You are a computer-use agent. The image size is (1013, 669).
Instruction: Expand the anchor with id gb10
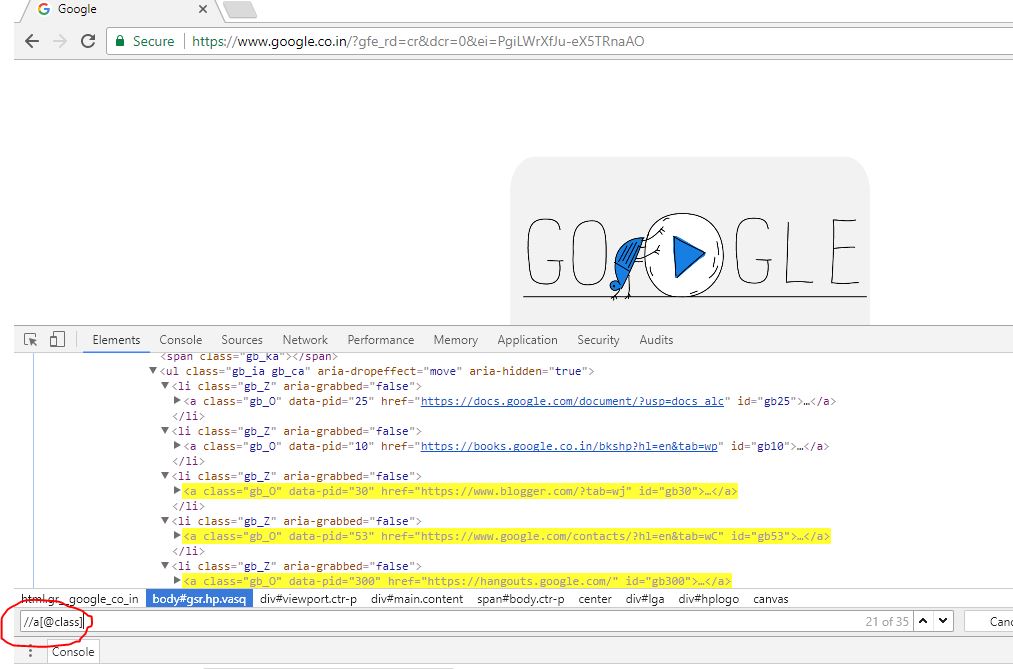tap(177, 446)
